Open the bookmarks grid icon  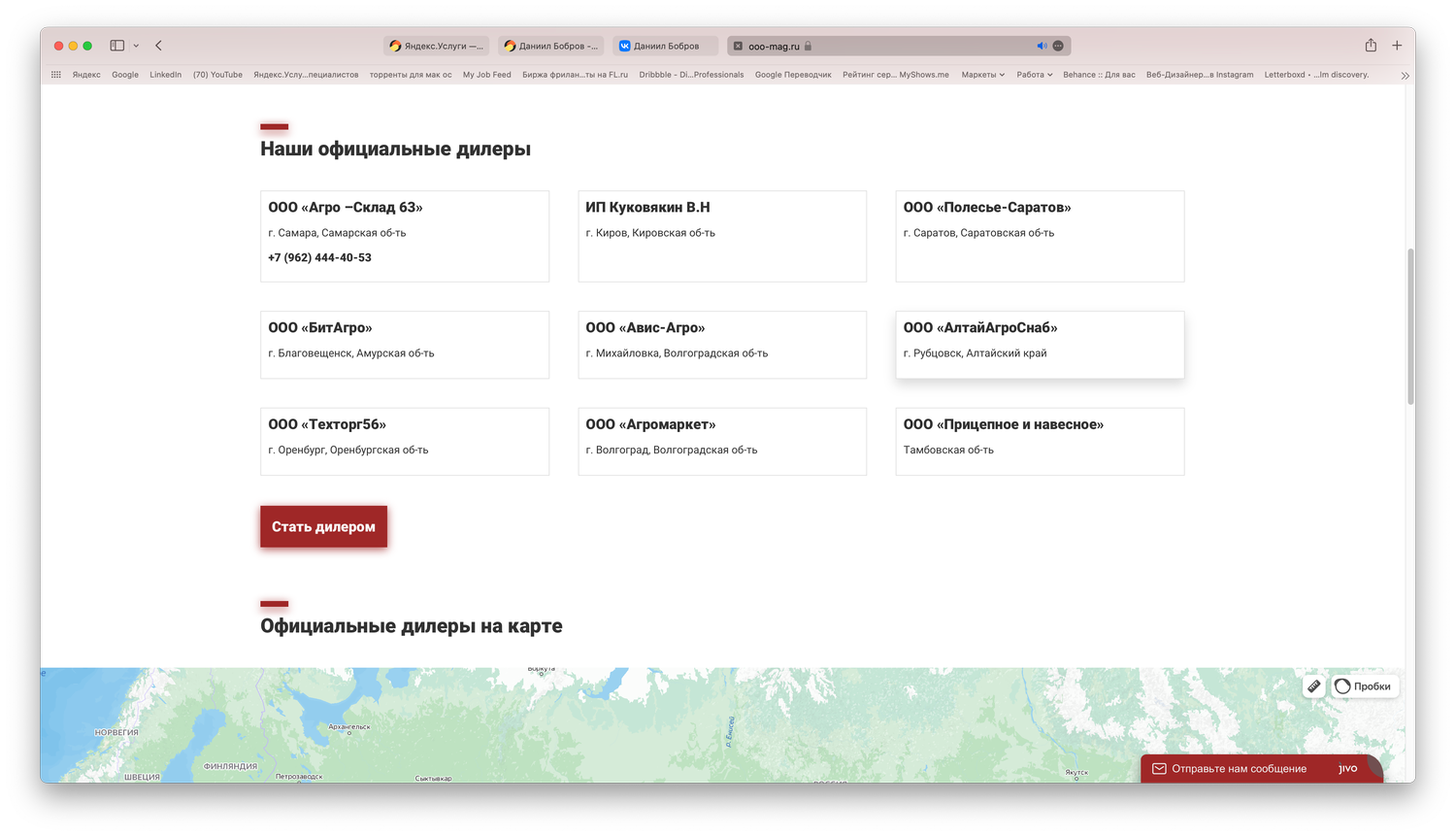click(x=56, y=75)
